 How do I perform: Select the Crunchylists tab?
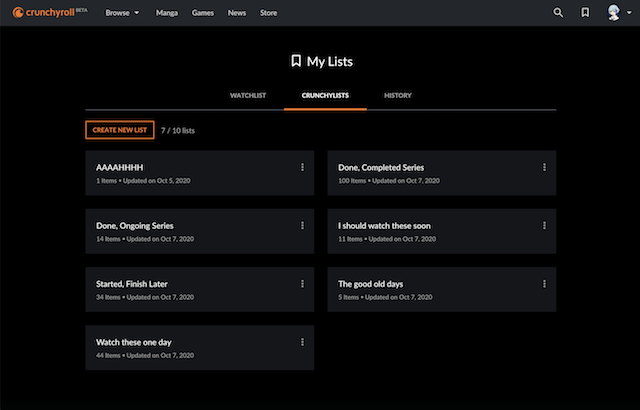(325, 95)
